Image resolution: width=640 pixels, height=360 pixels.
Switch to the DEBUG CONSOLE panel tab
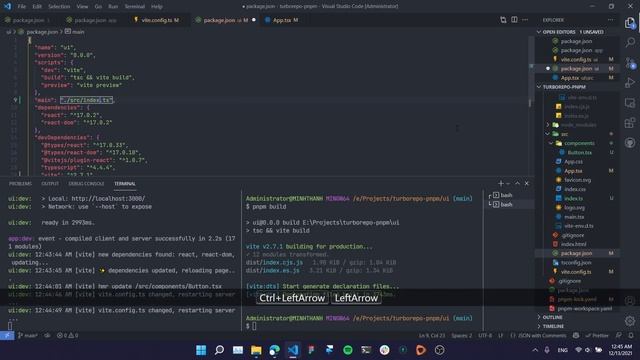click(x=86, y=184)
